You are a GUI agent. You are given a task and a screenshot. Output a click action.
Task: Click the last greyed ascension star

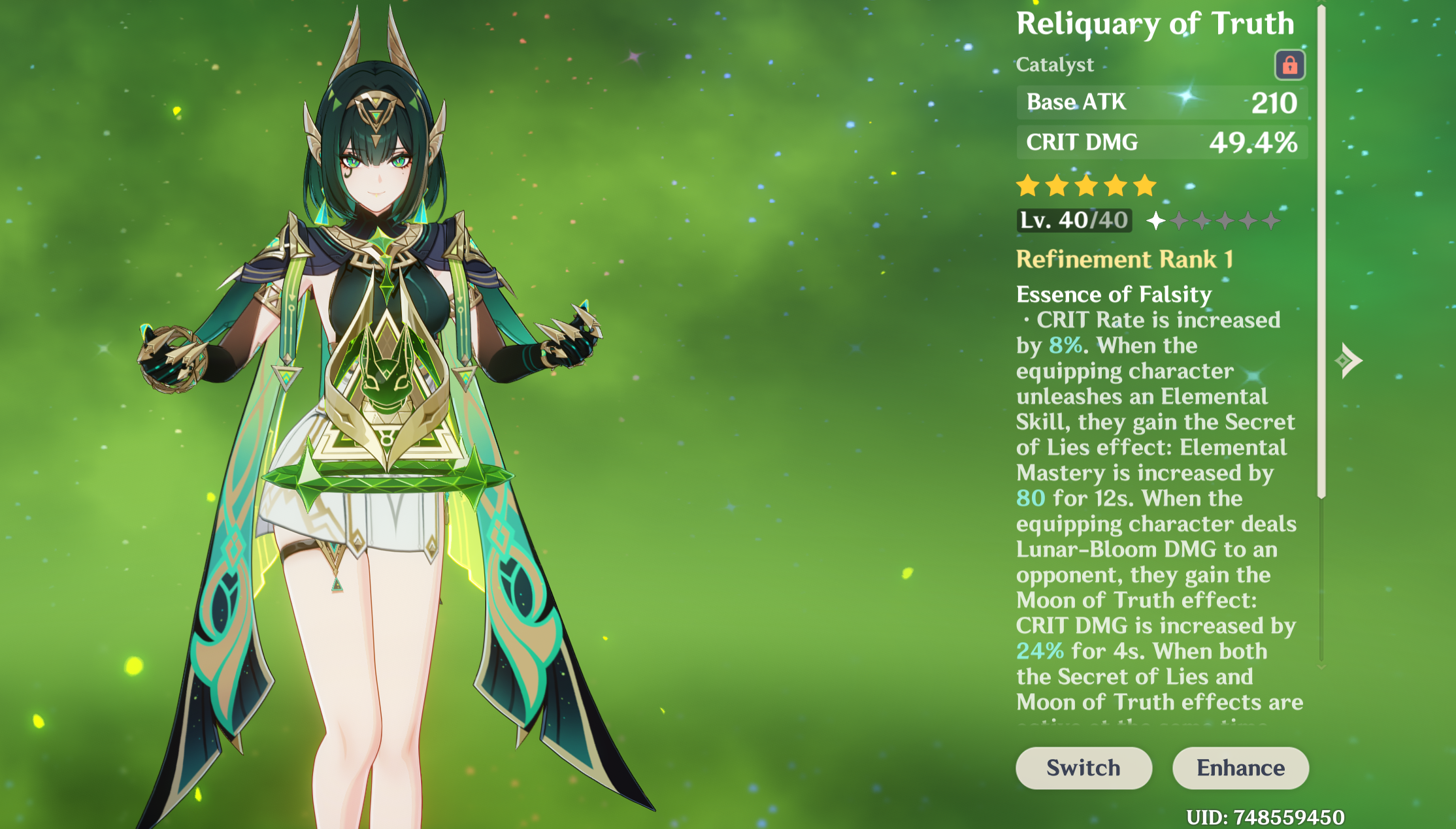click(x=1270, y=221)
